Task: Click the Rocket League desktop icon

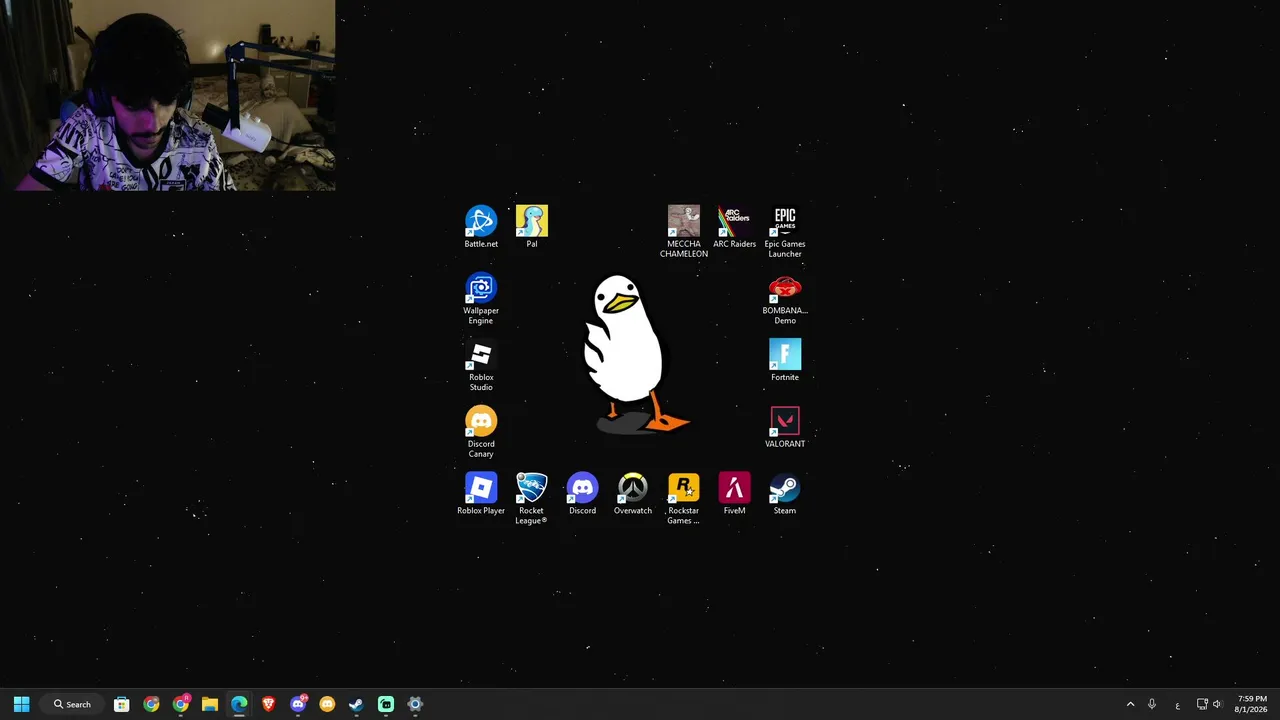Action: coord(531,499)
